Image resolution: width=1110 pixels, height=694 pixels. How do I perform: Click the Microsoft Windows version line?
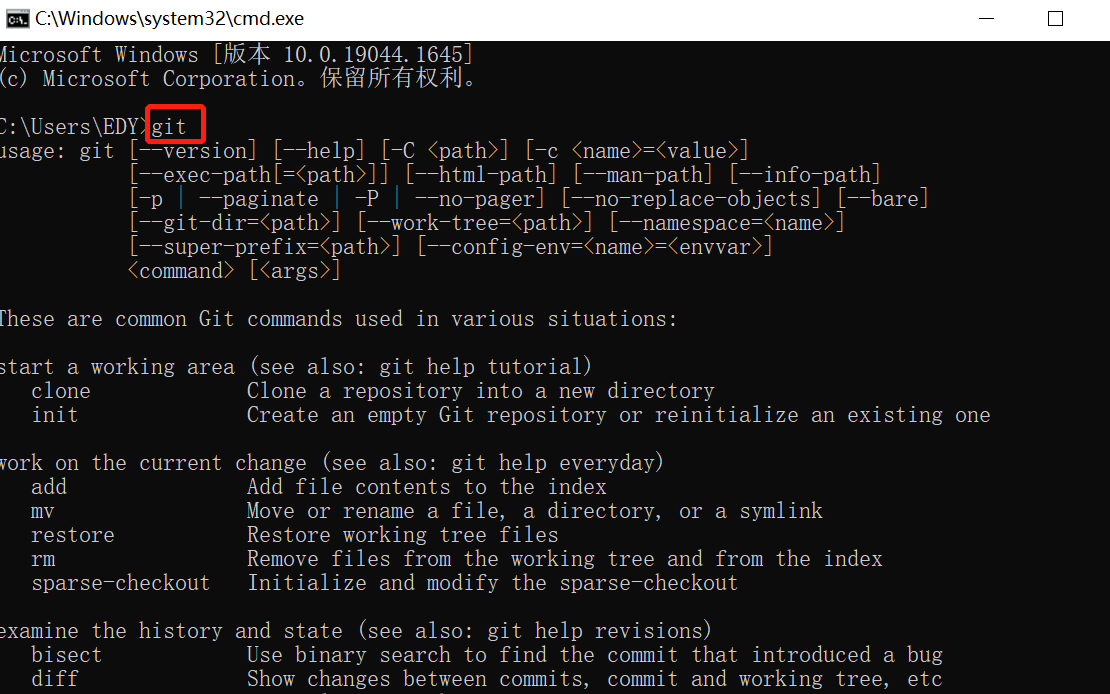[x=236, y=55]
